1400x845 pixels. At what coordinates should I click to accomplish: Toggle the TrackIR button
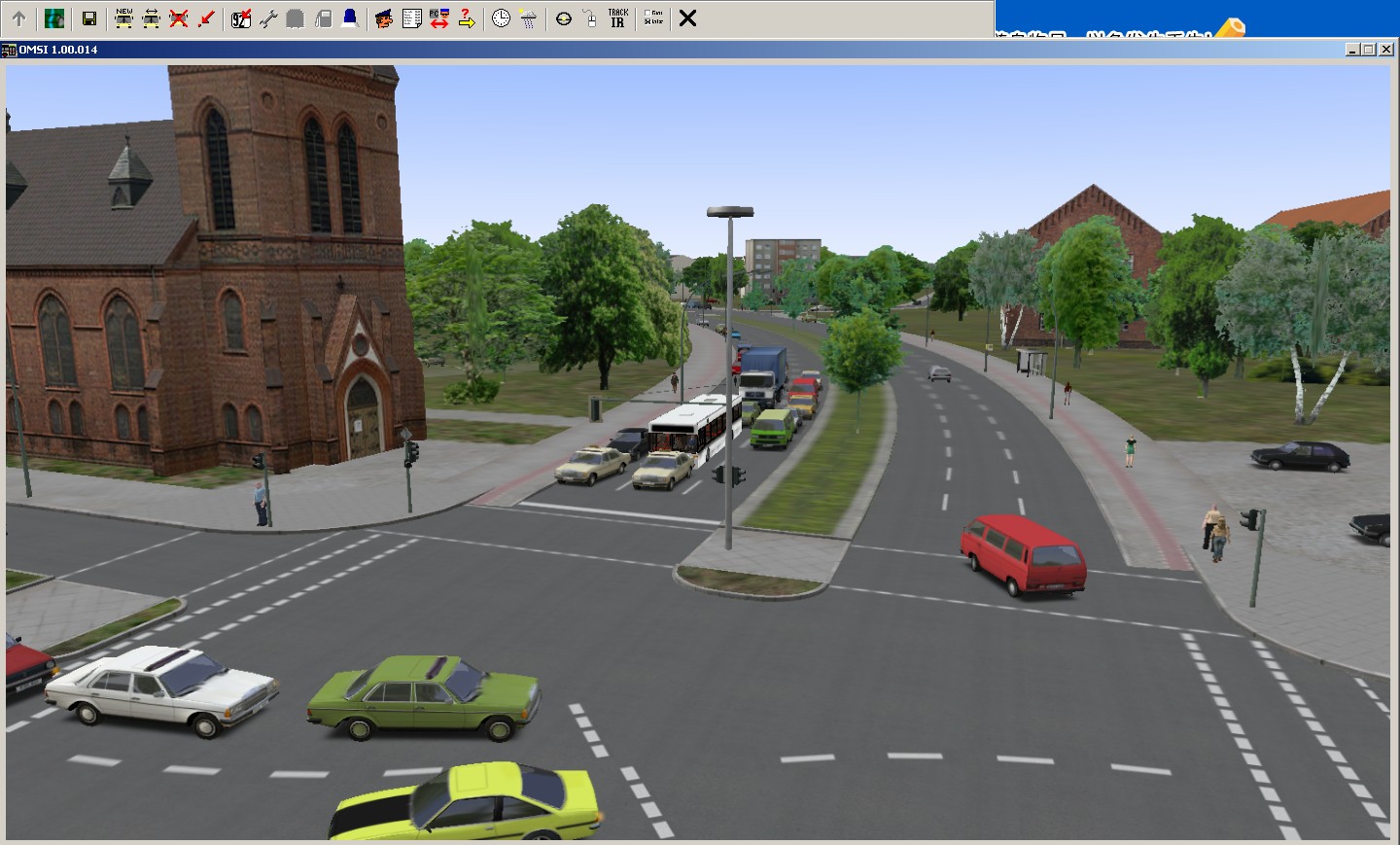pyautogui.click(x=617, y=18)
